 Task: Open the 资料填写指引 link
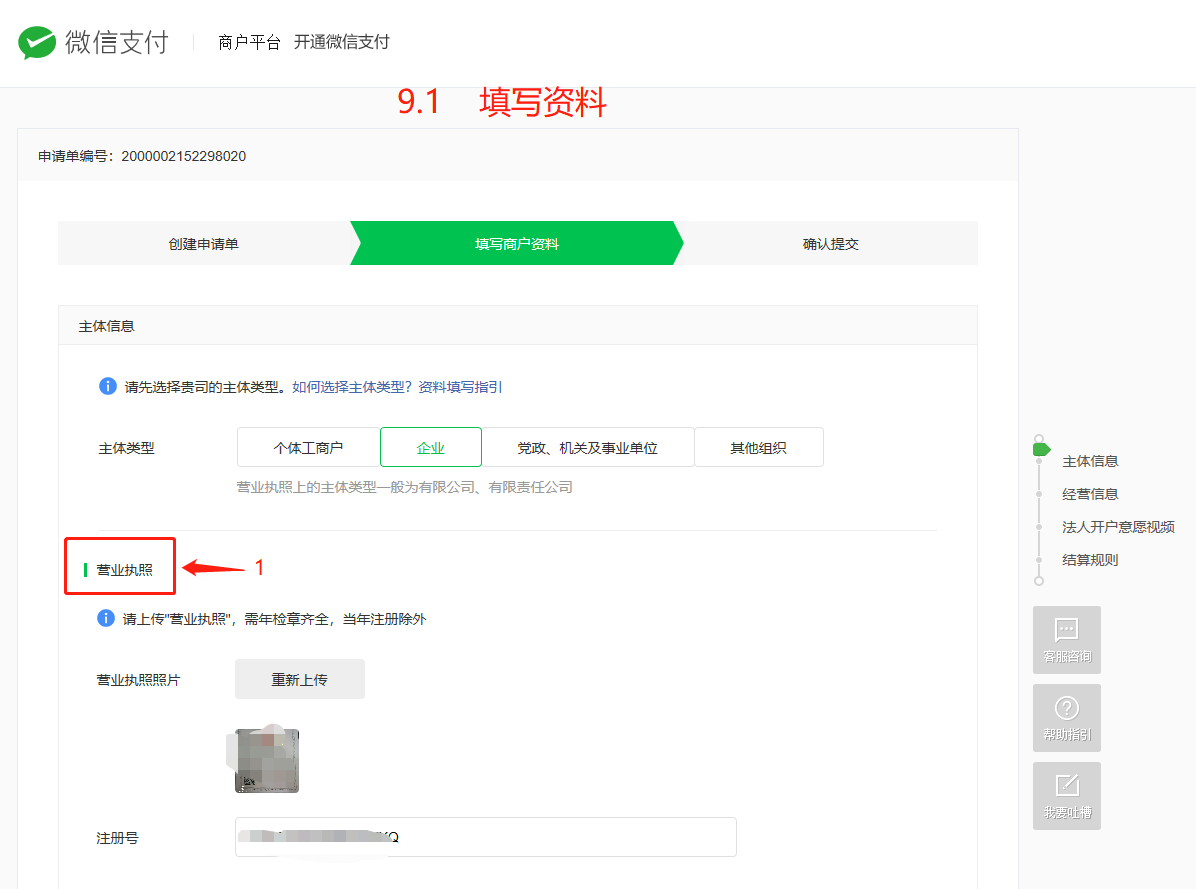tap(460, 387)
